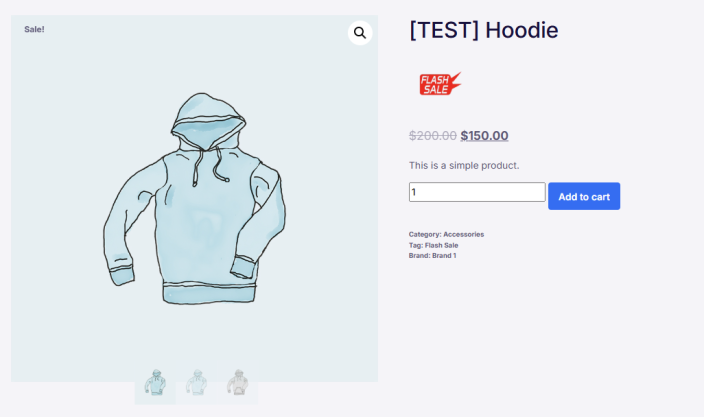
Task: Click the red Flash Sale badge image
Action: click(x=440, y=83)
